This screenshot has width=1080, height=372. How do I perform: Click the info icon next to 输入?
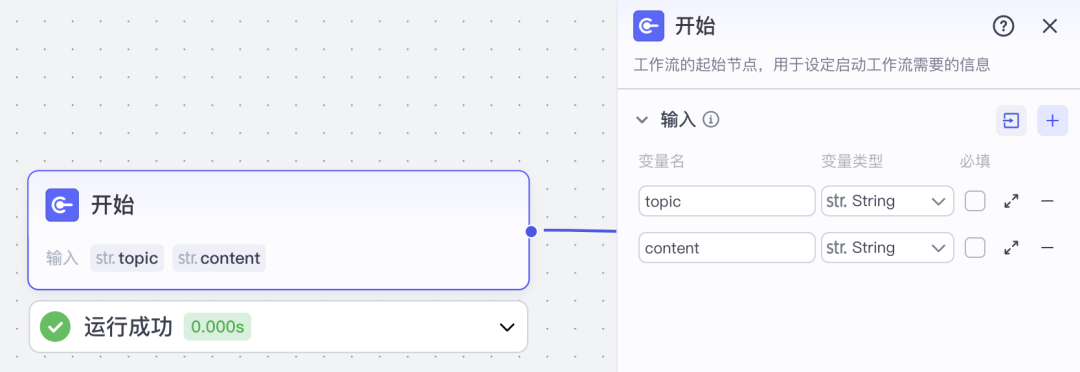coord(711,120)
